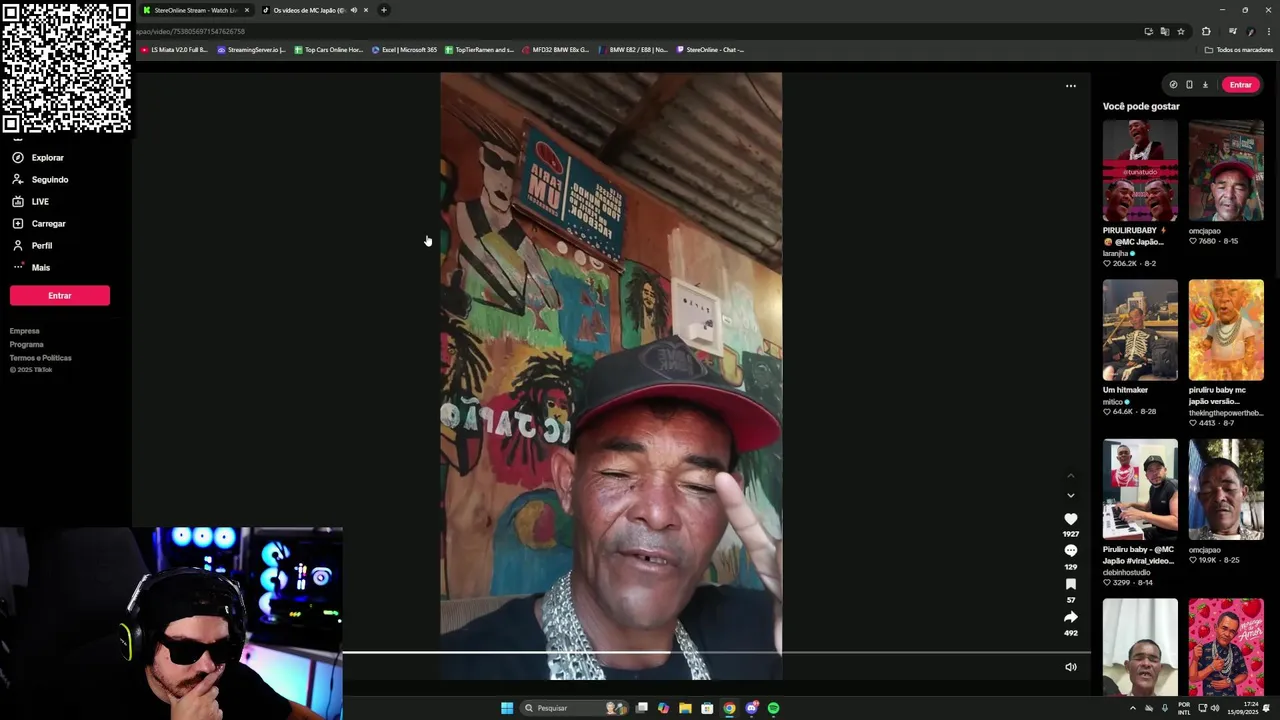
Task: Click the red Entrar button in sidebar
Action: pos(60,296)
